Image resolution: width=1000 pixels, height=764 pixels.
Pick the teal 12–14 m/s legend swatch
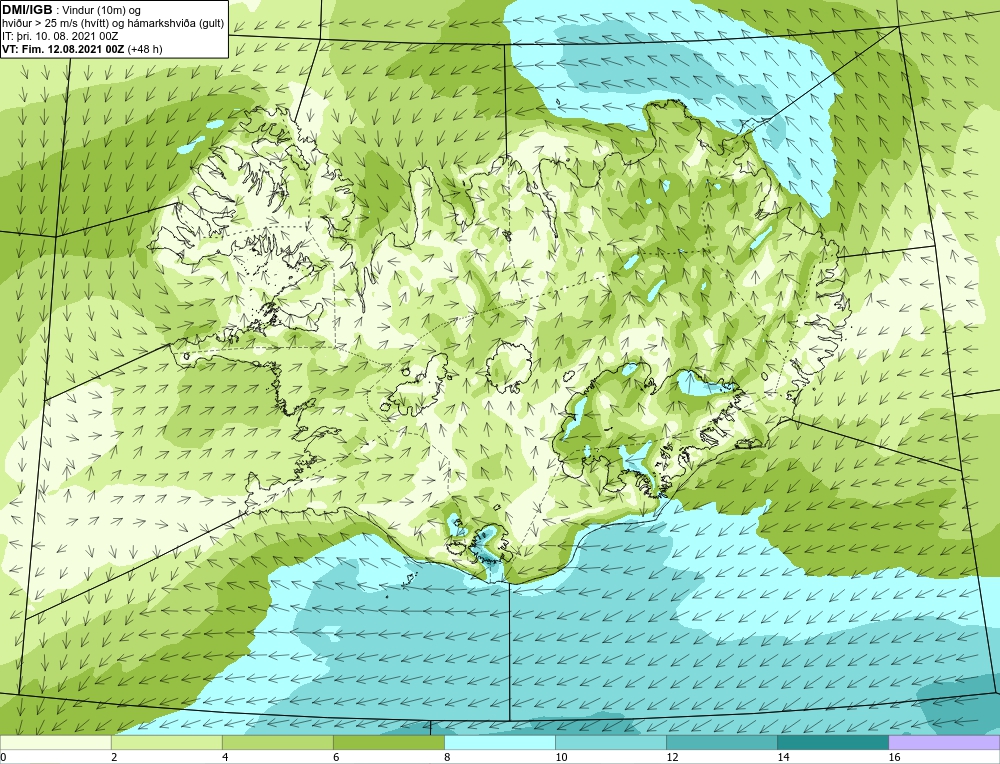721,742
